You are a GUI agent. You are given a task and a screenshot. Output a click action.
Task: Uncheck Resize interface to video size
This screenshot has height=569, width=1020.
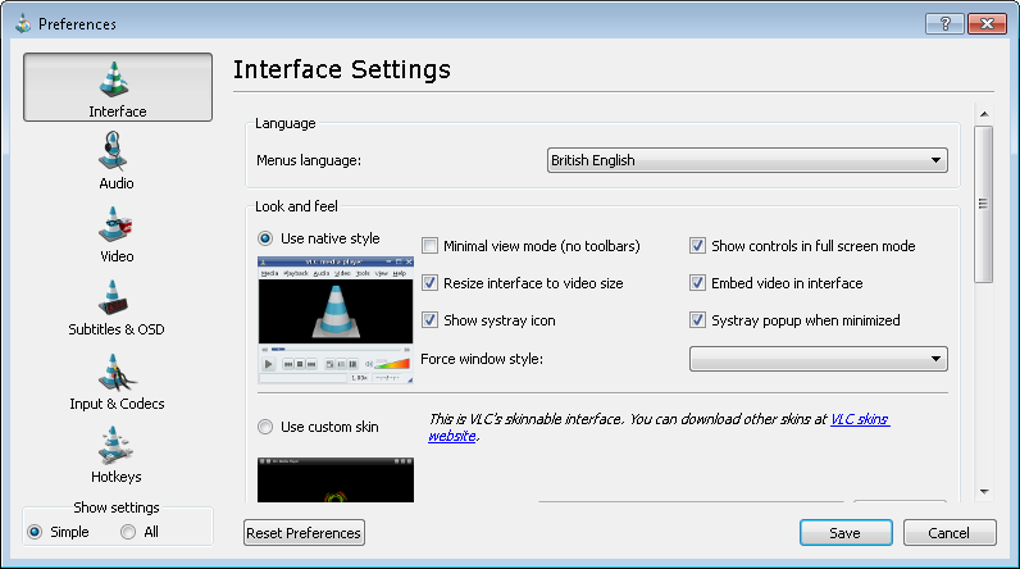430,283
